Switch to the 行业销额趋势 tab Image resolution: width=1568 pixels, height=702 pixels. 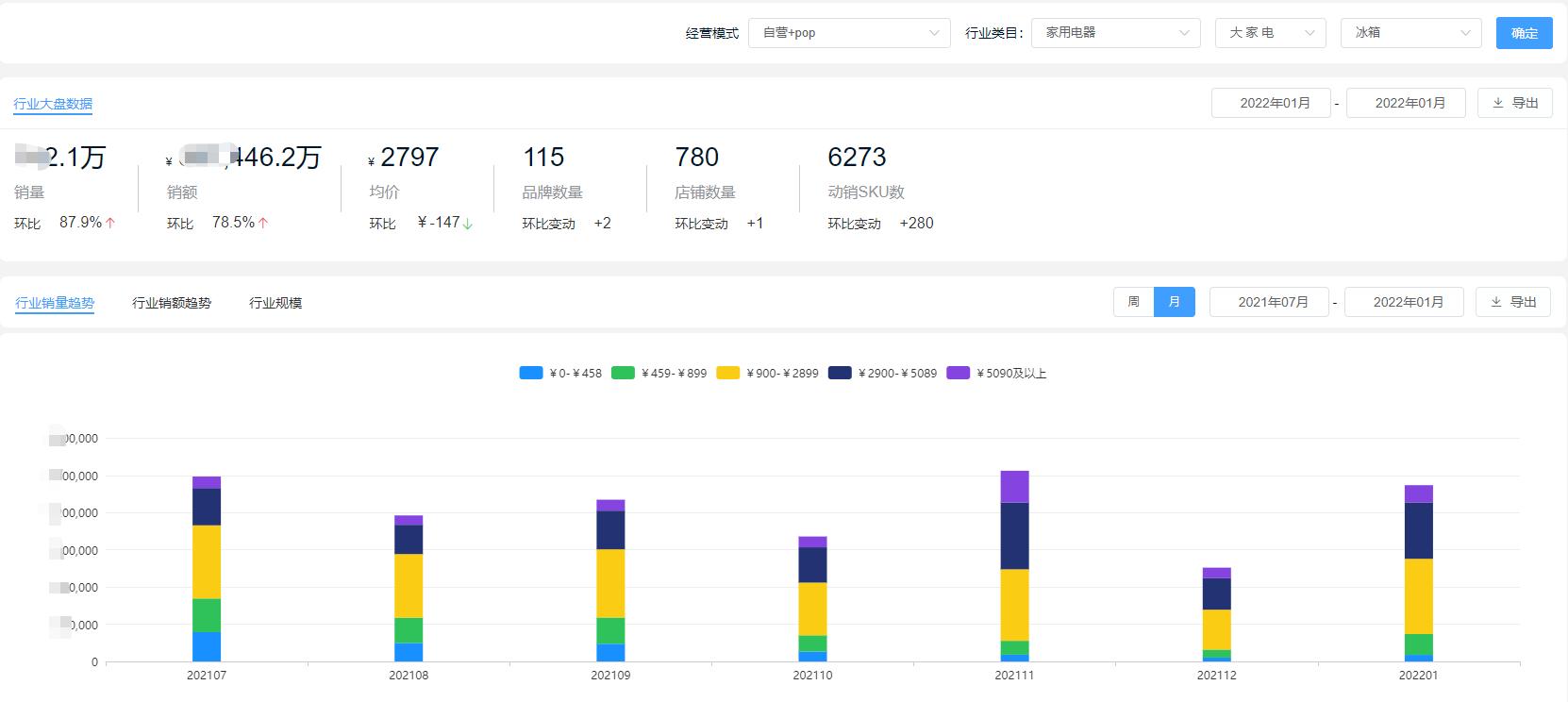[172, 303]
